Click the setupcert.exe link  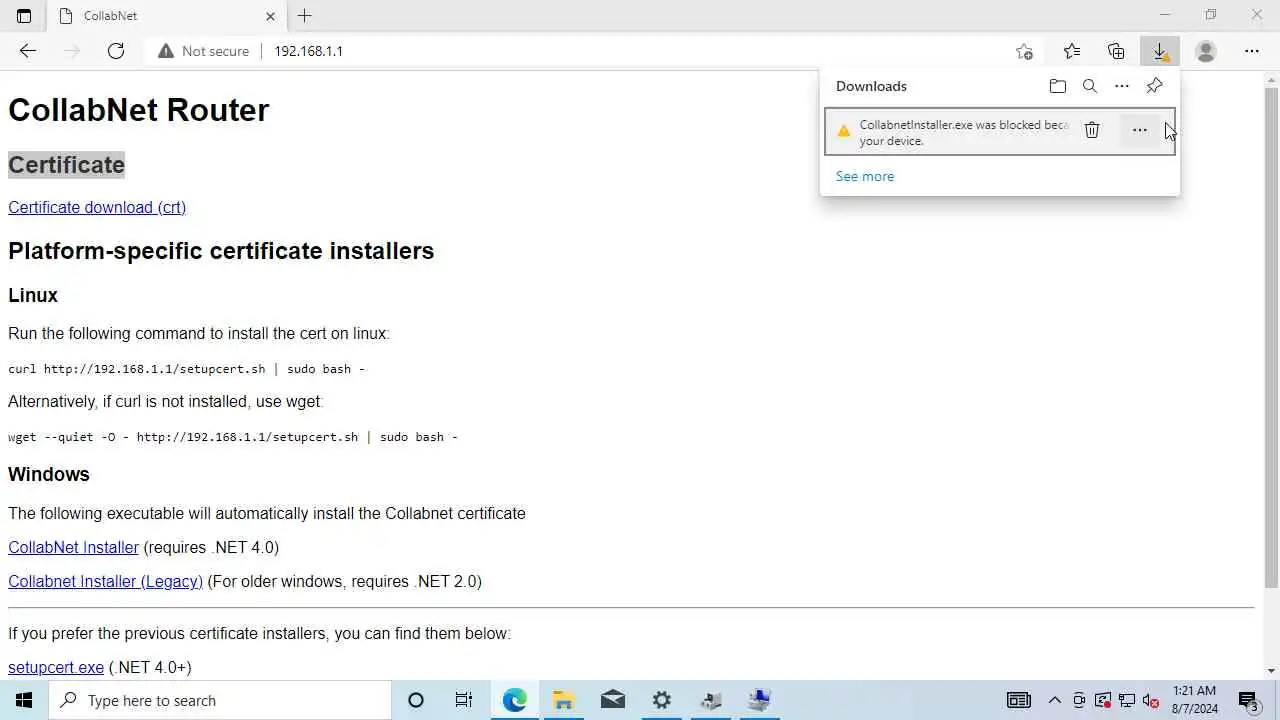56,667
